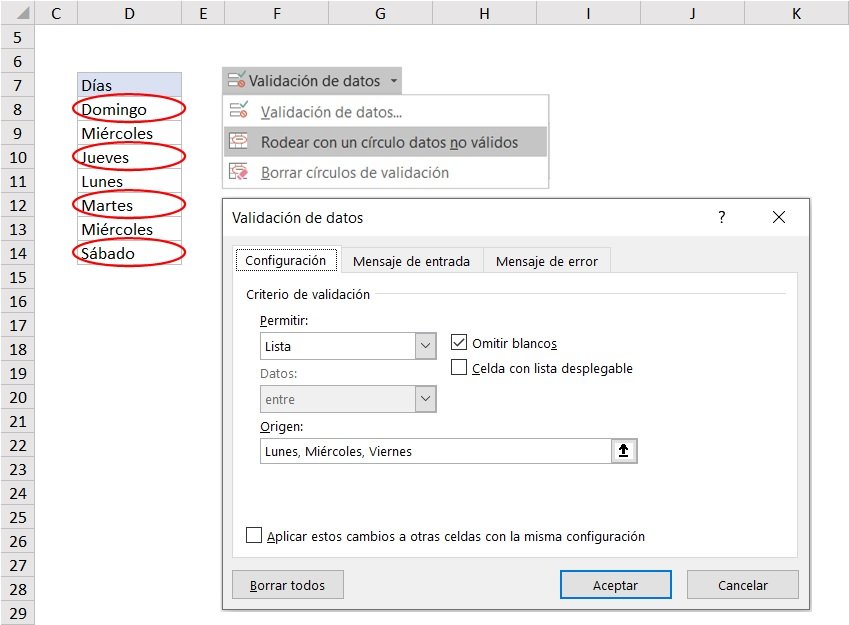Click inside the Origen input field

coord(430,450)
